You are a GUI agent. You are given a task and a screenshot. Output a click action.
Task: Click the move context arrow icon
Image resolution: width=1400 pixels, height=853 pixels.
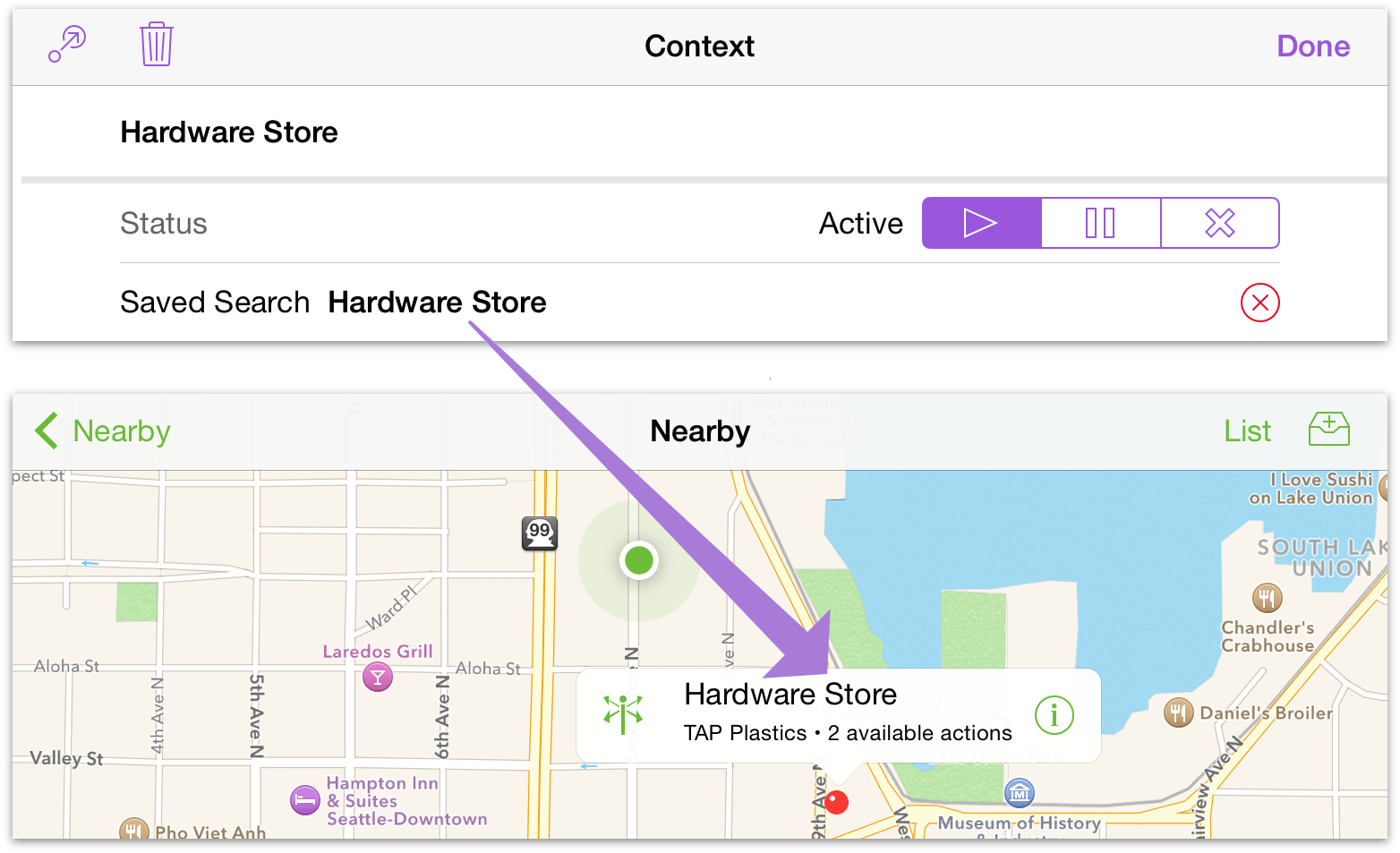pyautogui.click(x=67, y=45)
